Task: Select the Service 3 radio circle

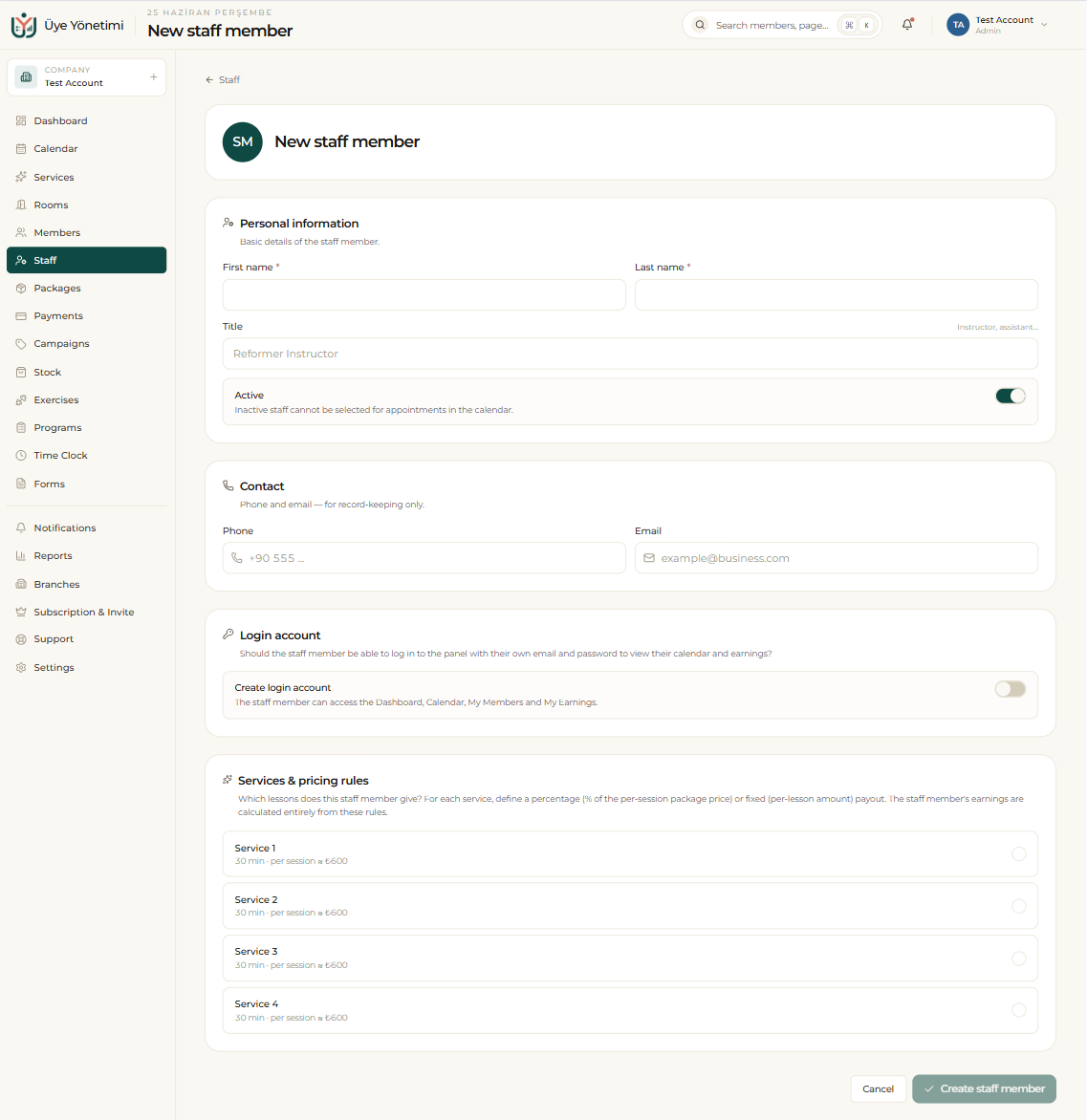Action: [1019, 958]
